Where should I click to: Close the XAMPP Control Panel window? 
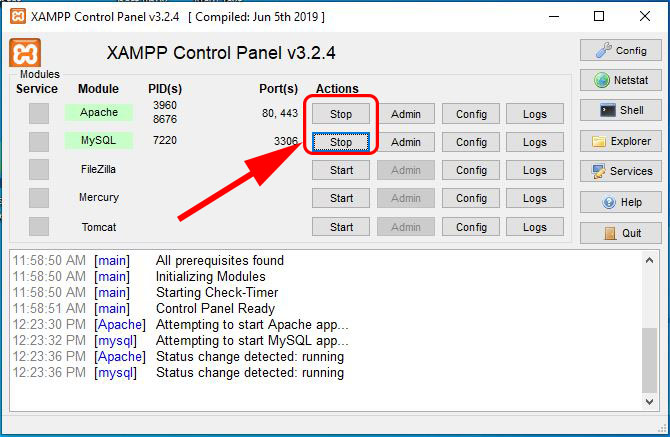click(x=645, y=17)
